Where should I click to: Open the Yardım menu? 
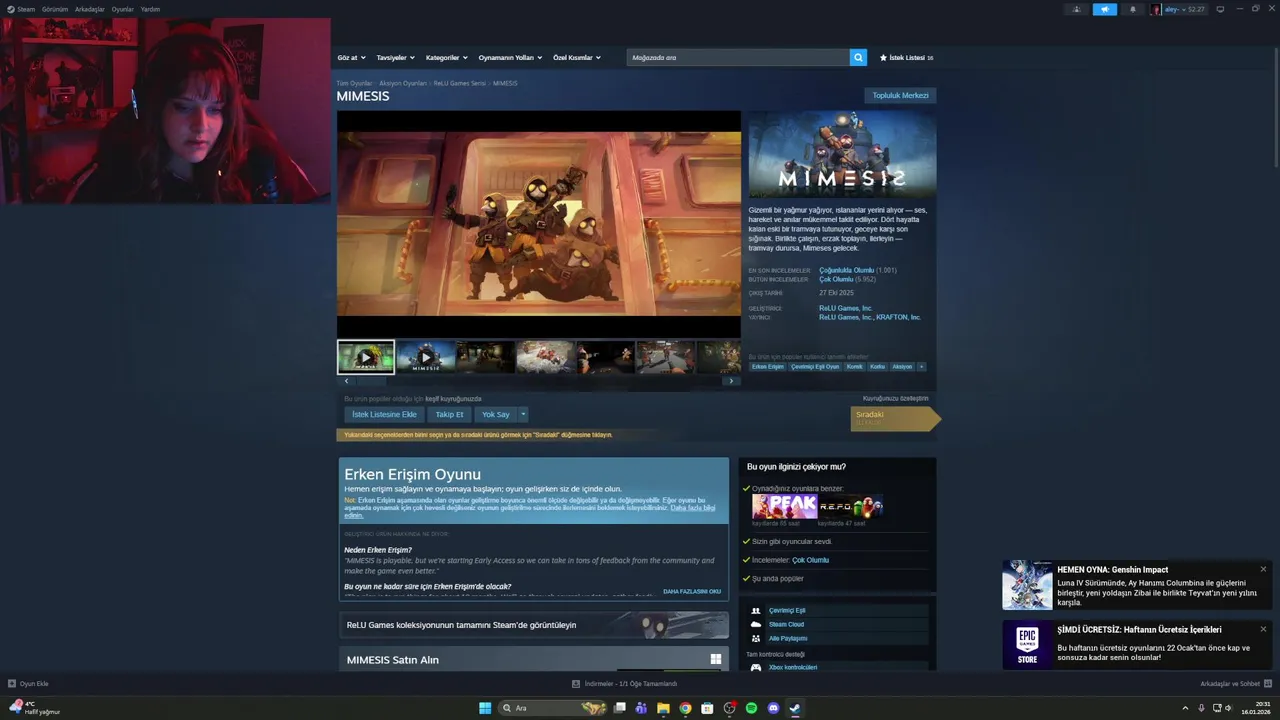150,9
